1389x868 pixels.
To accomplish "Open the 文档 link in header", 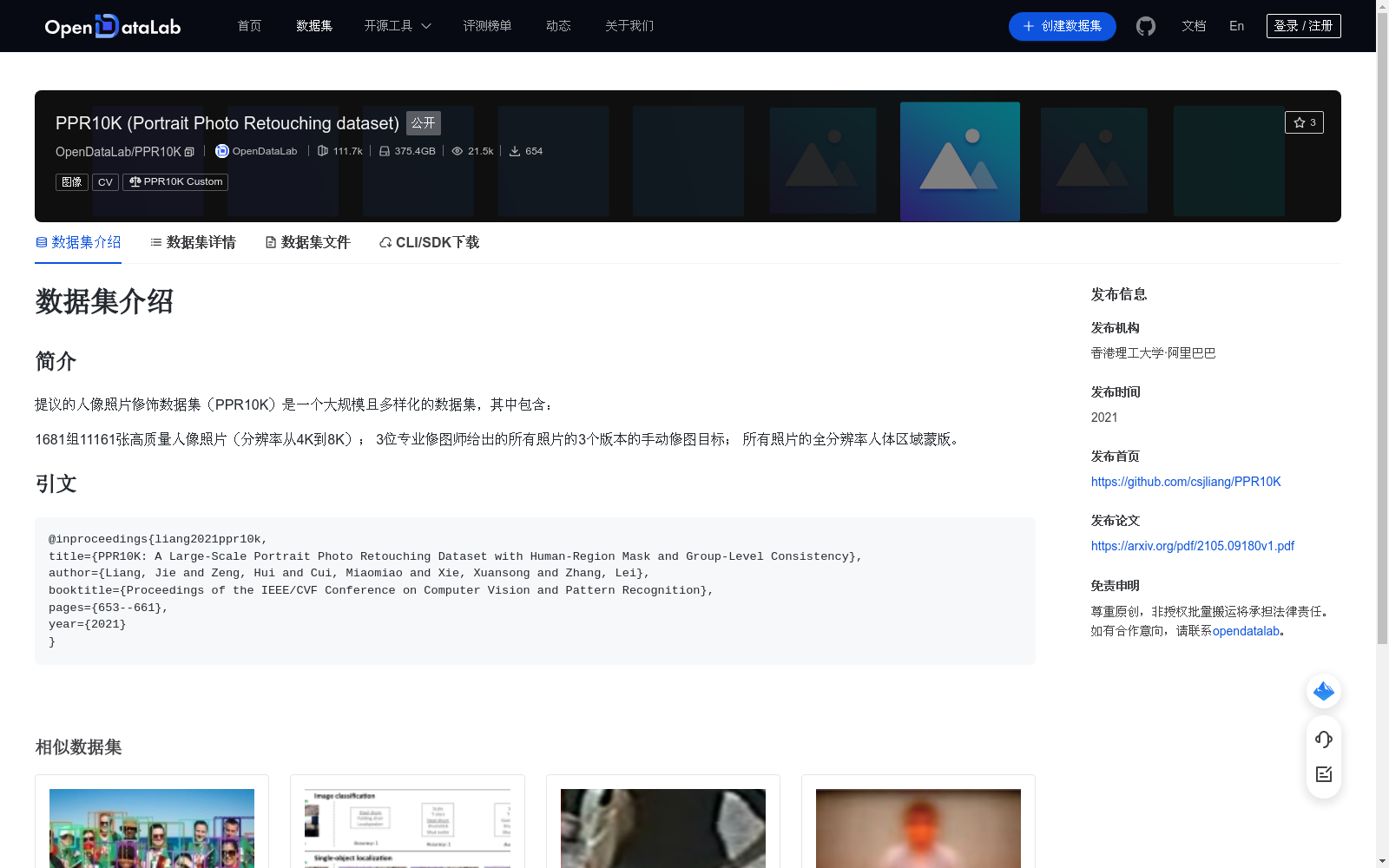I will [x=1194, y=26].
